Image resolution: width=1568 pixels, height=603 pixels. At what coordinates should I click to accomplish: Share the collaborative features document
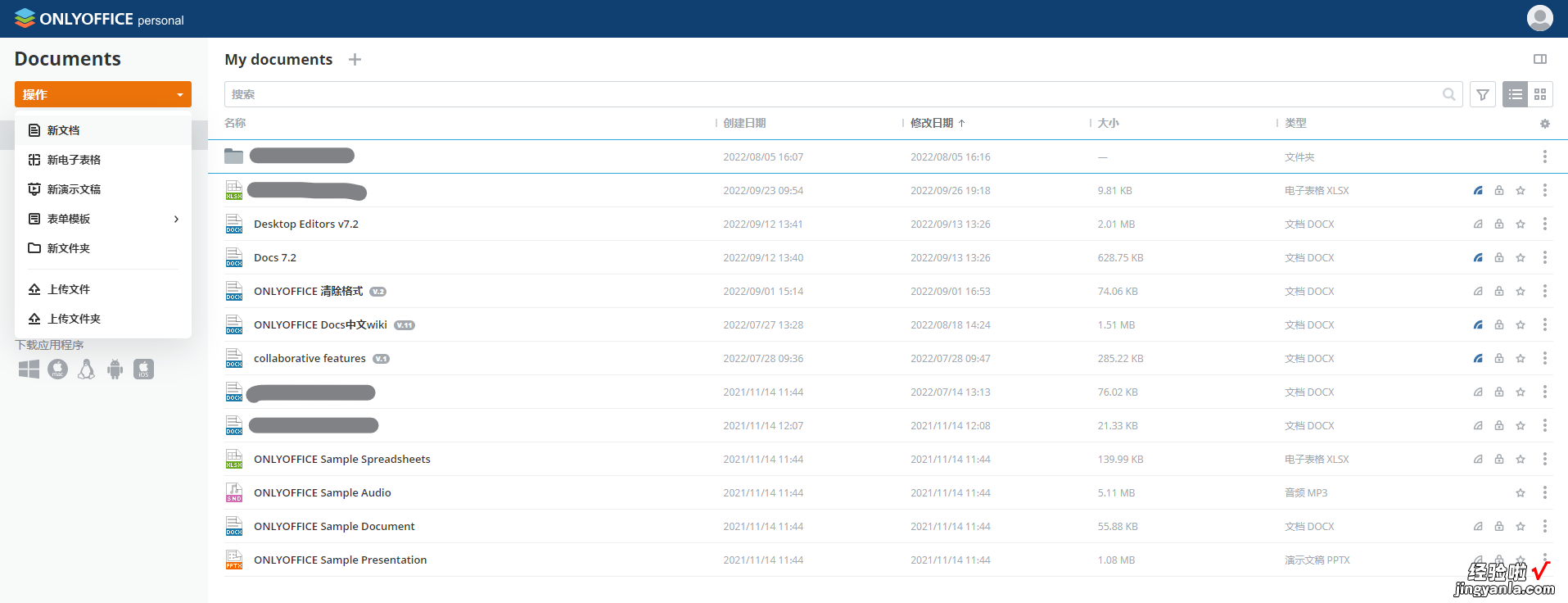(1478, 358)
